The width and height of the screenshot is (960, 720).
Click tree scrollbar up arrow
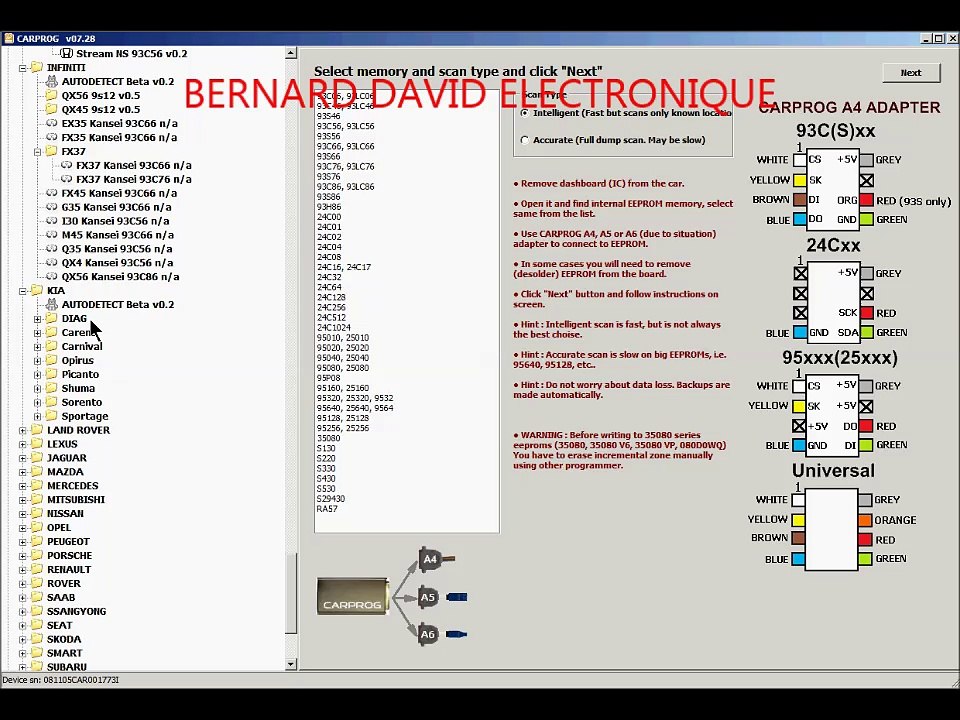pyautogui.click(x=291, y=53)
